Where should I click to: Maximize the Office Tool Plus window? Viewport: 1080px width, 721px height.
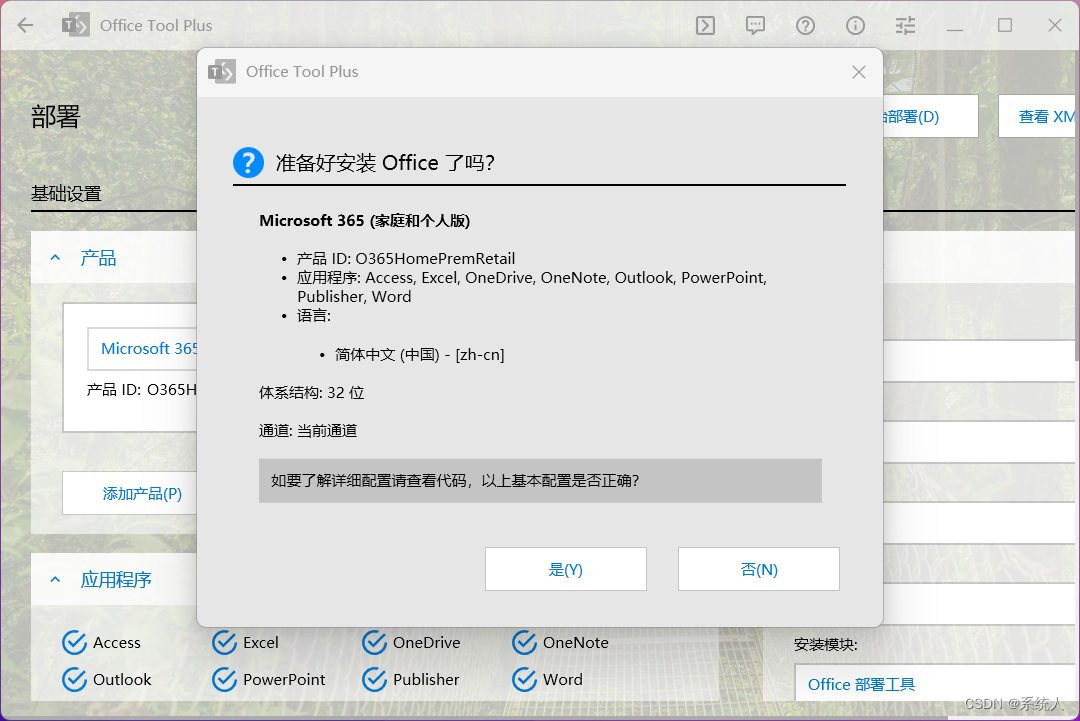1005,25
